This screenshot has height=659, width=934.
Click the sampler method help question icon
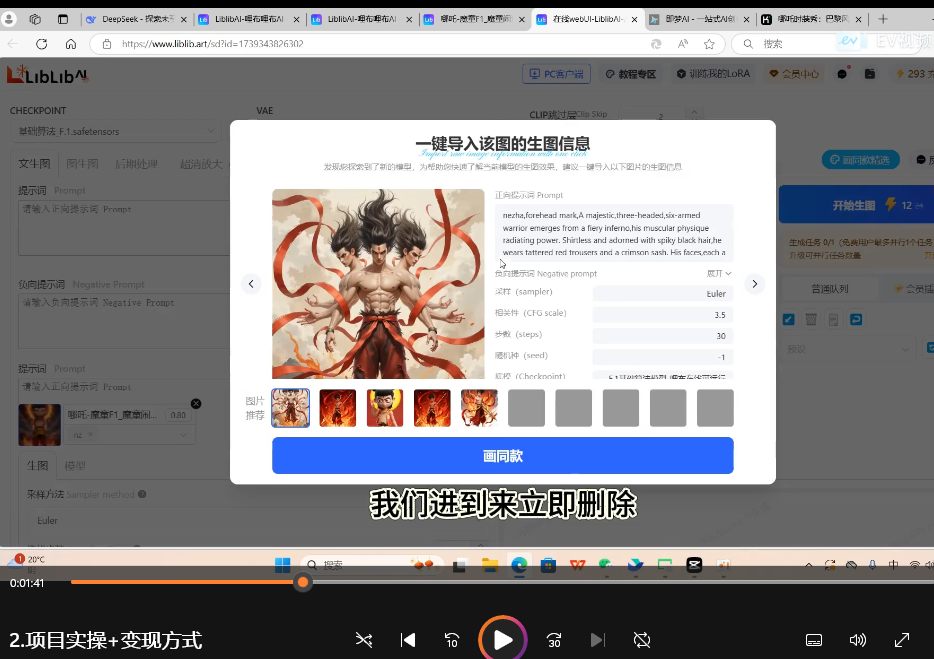[x=142, y=494]
